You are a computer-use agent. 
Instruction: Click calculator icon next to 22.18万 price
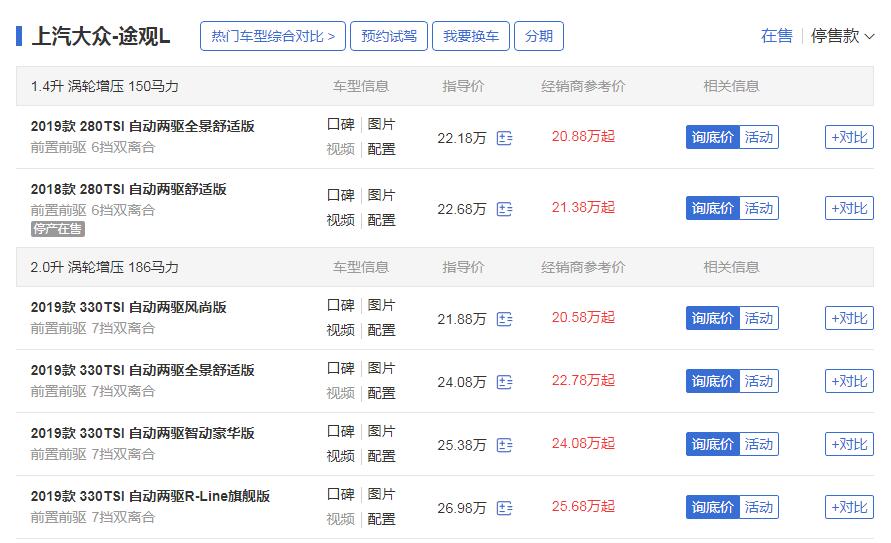pos(504,138)
